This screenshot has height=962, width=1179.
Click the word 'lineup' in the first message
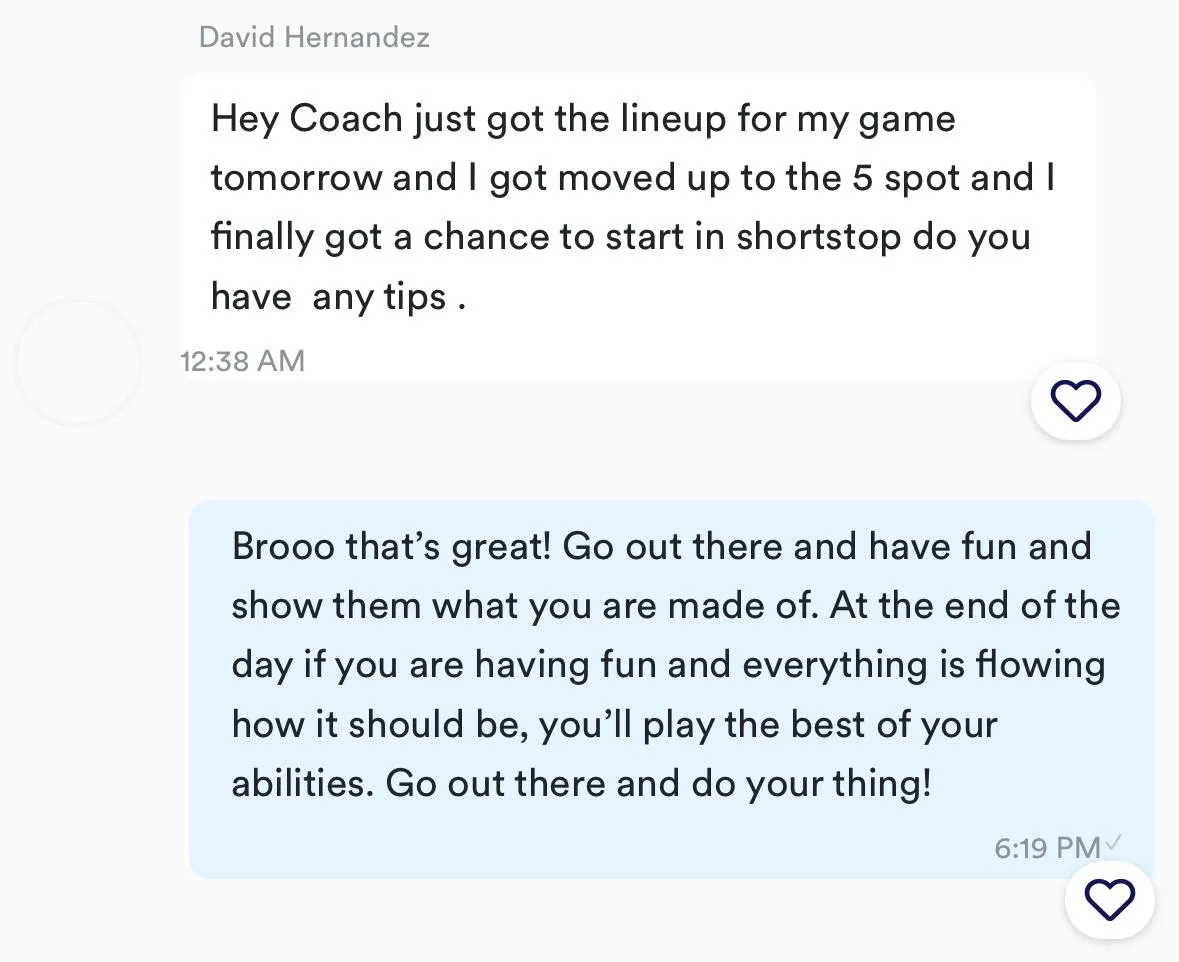point(672,120)
